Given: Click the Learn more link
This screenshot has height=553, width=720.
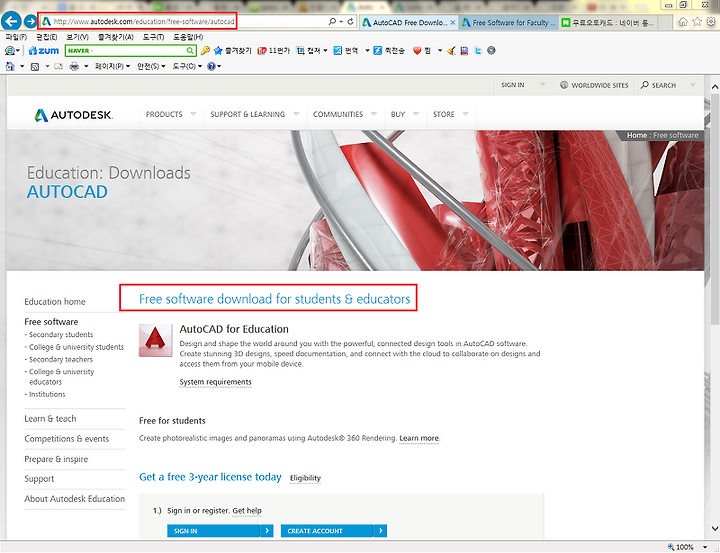Looking at the screenshot, I should tap(419, 438).
